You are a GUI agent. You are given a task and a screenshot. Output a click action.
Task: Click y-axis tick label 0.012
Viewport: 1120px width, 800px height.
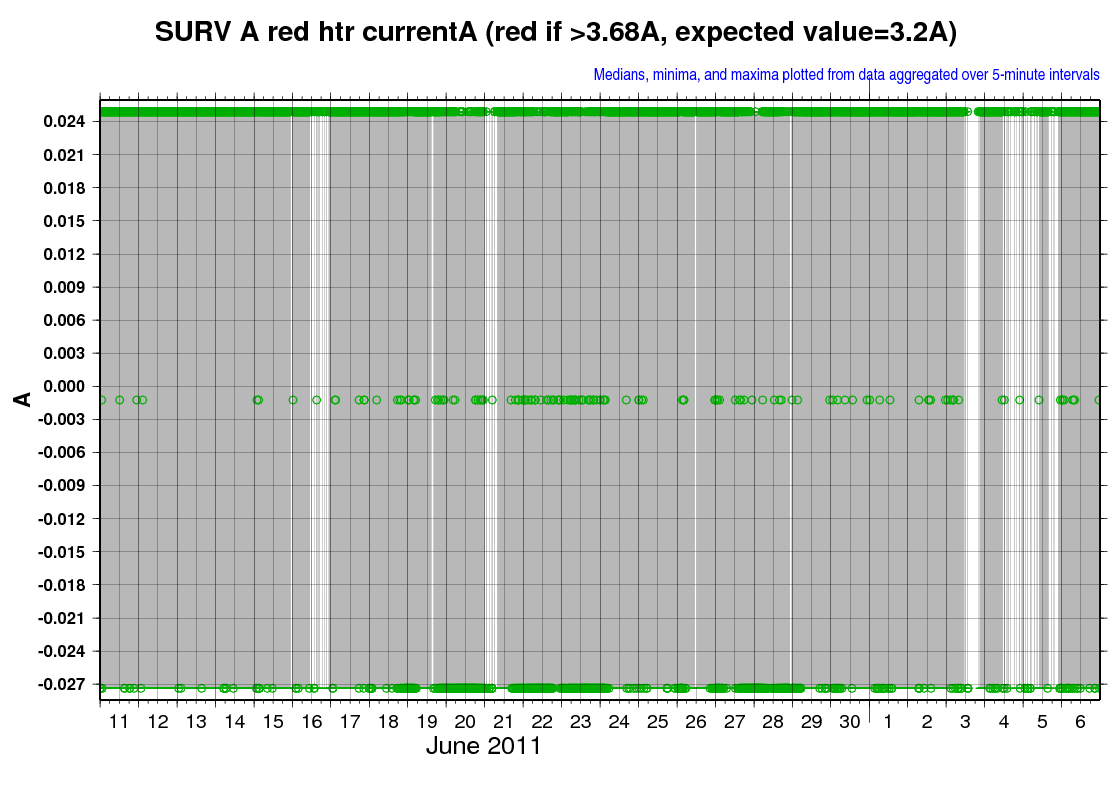pyautogui.click(x=64, y=254)
